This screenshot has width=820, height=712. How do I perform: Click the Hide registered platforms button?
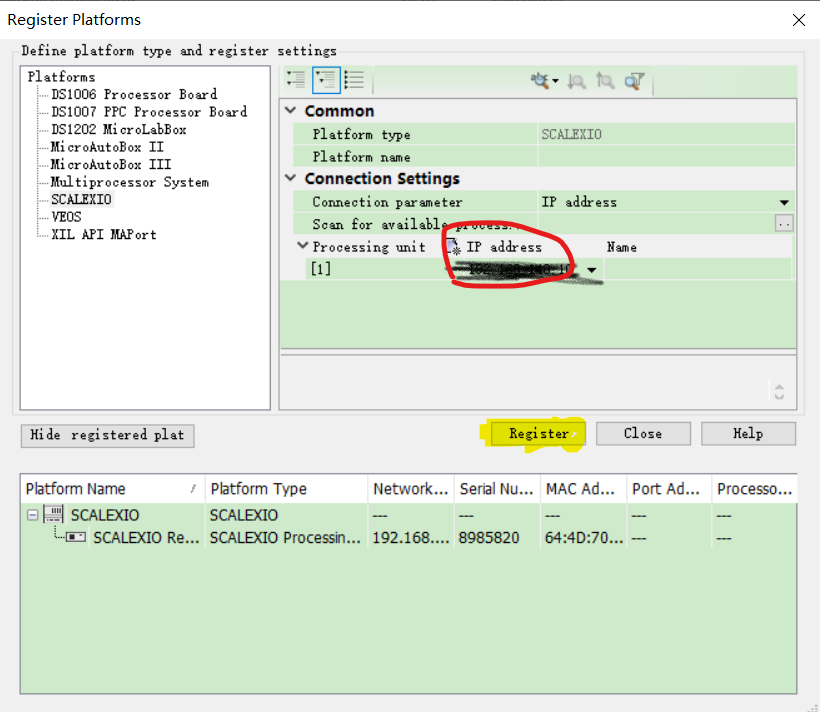(x=107, y=436)
